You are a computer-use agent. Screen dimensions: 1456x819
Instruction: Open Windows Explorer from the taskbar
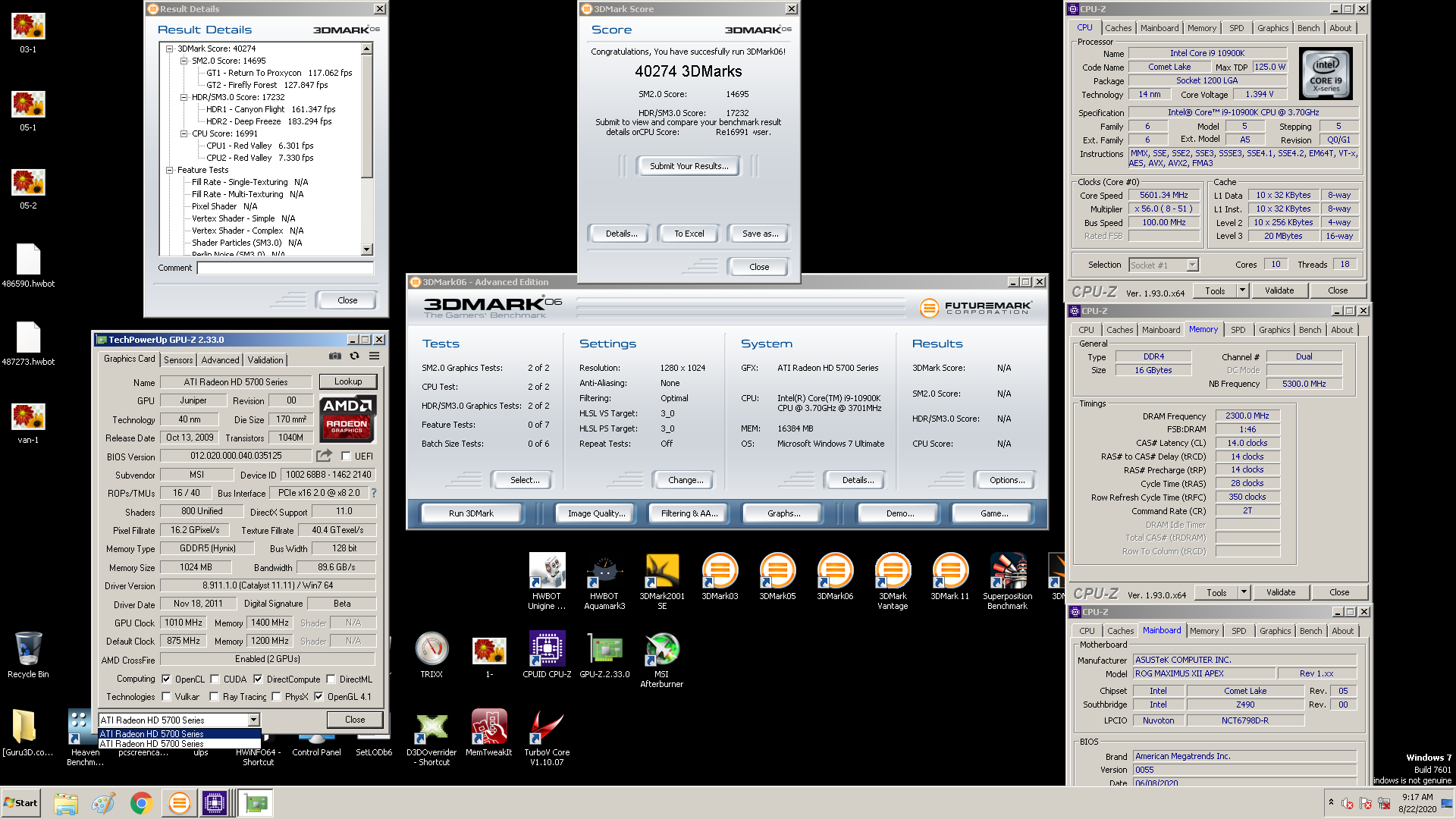(x=66, y=803)
